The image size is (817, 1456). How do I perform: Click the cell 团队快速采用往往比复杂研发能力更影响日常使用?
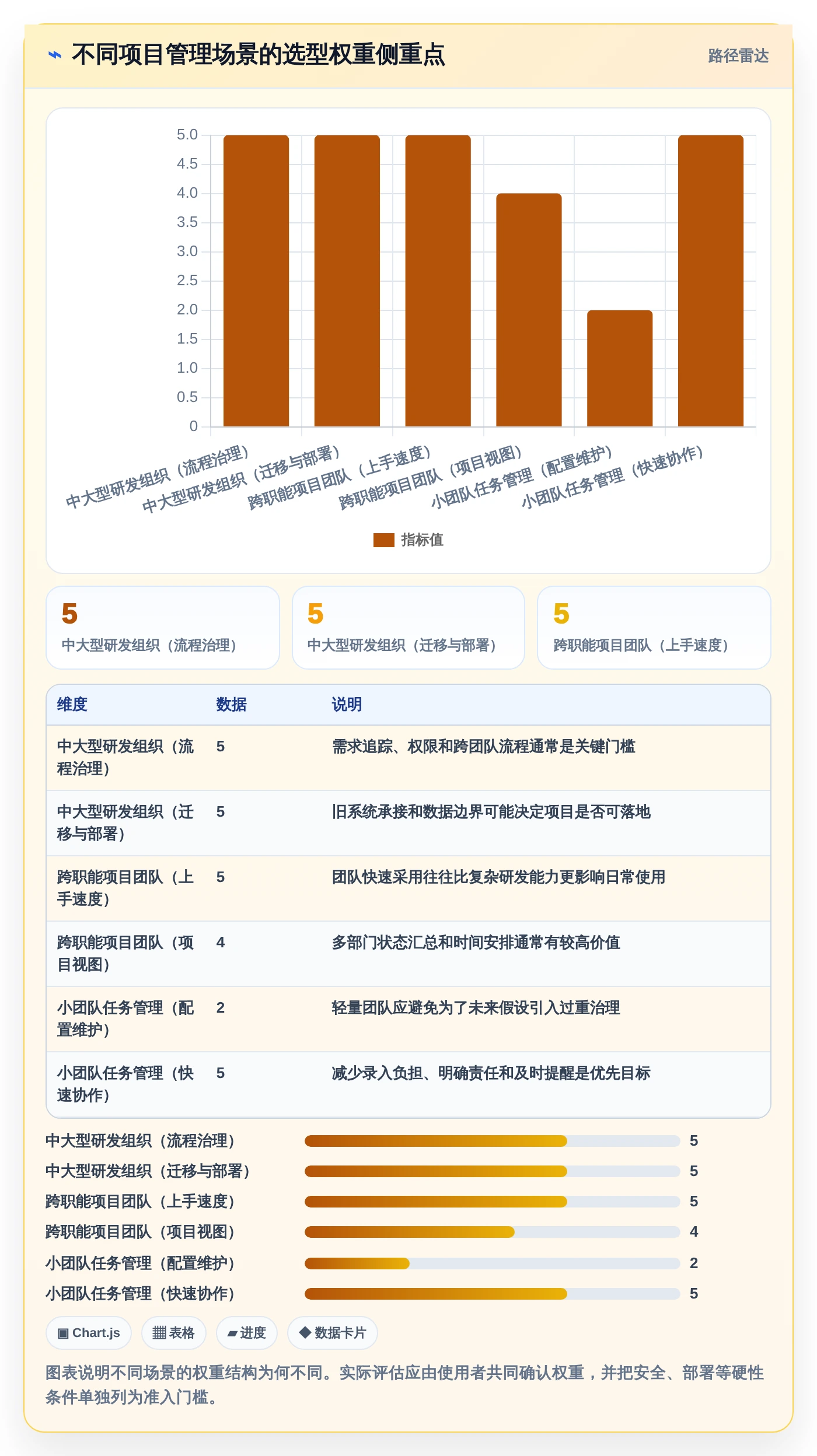pyautogui.click(x=498, y=877)
